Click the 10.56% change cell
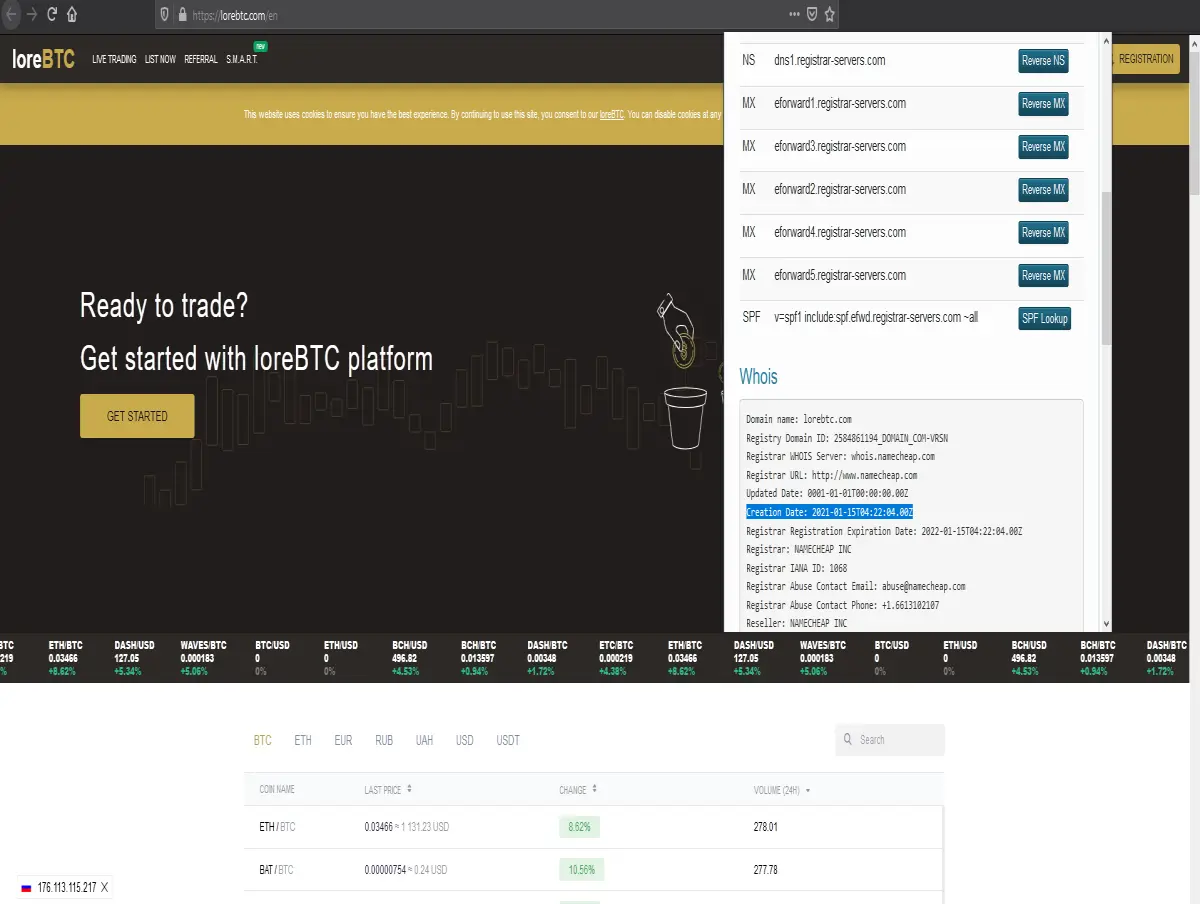 [580, 870]
